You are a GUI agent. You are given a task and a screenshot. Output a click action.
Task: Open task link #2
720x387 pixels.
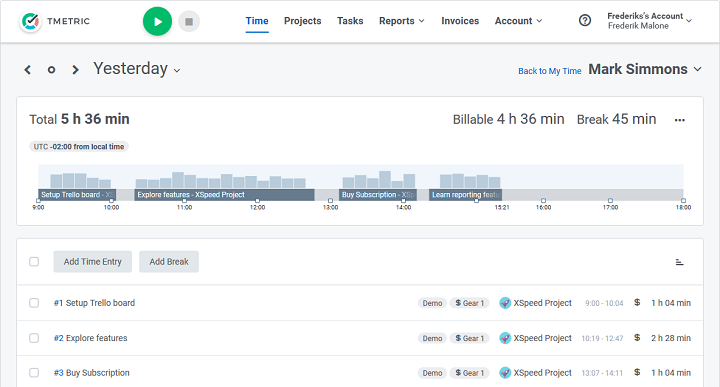58,338
